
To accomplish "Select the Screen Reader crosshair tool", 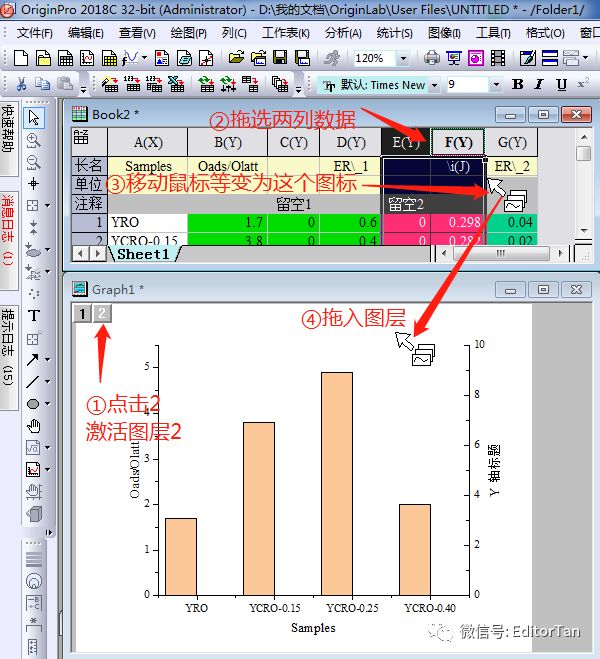I will 34,184.
